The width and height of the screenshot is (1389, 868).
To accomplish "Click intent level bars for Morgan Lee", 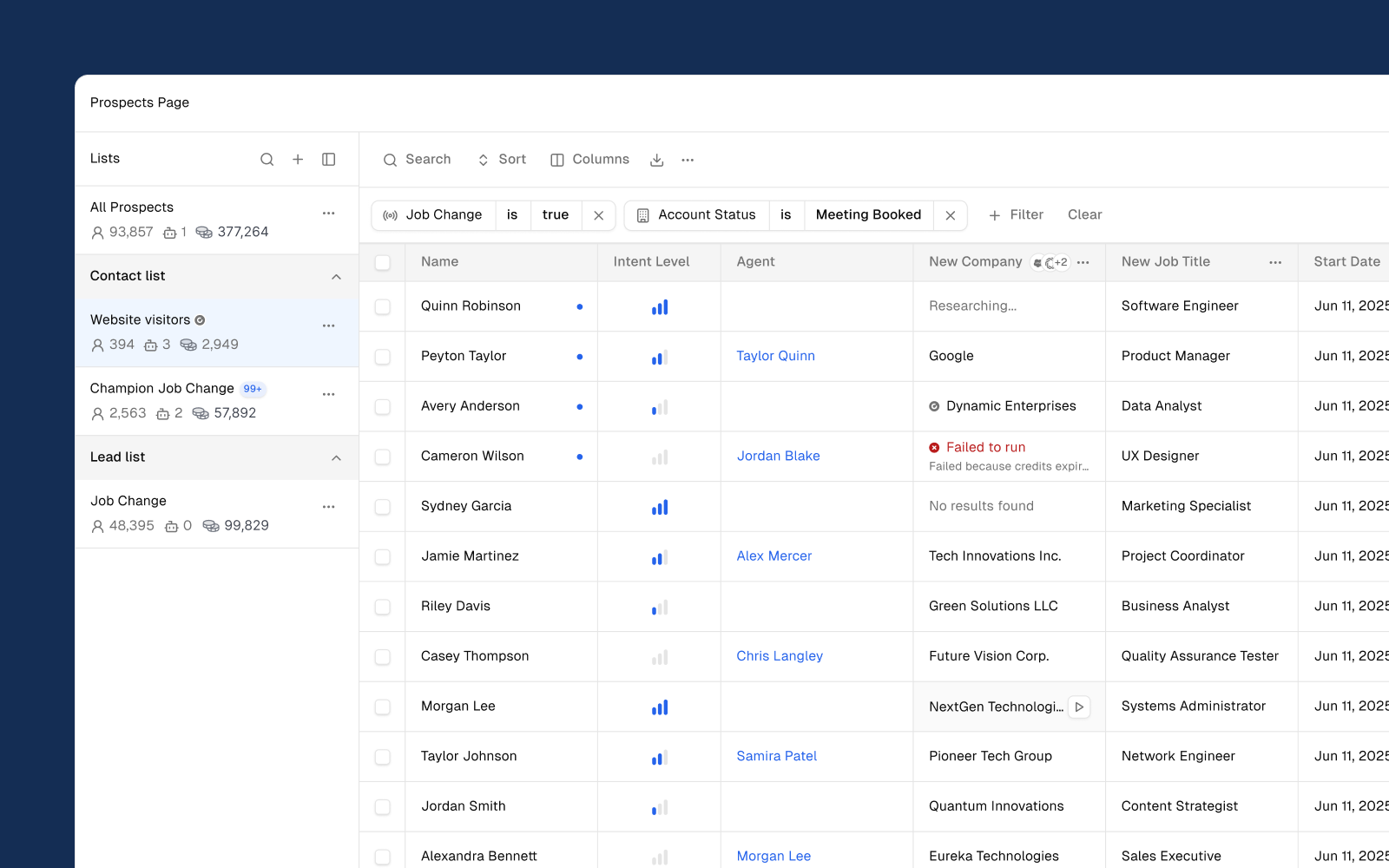I will point(660,707).
